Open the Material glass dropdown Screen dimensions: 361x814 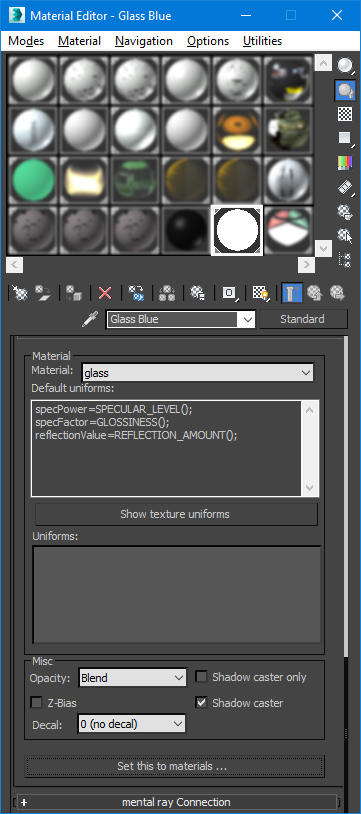tap(198, 373)
